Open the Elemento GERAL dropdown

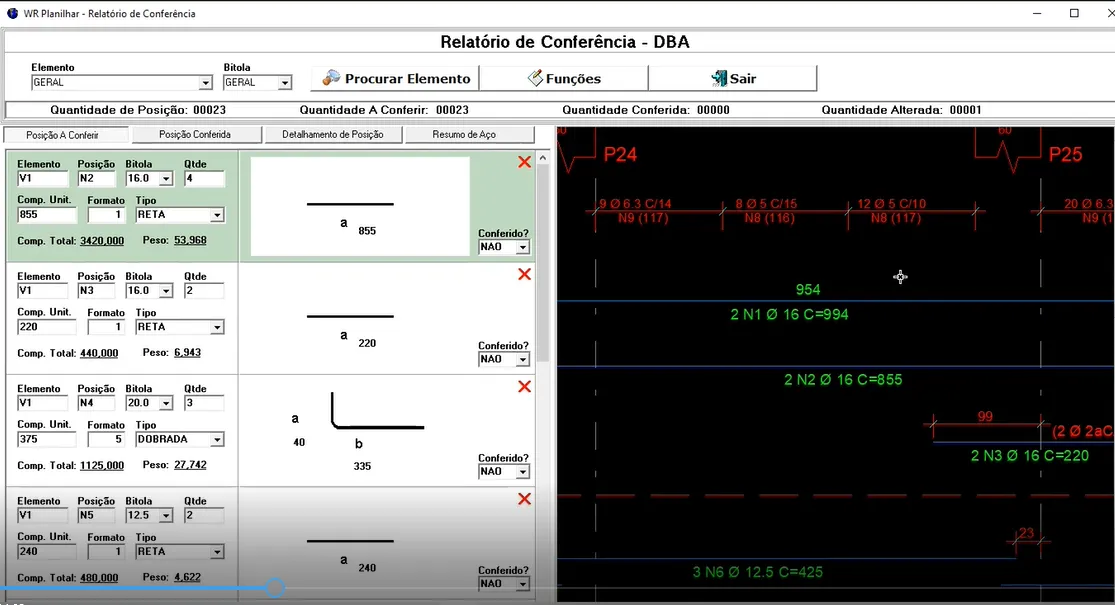click(x=206, y=83)
